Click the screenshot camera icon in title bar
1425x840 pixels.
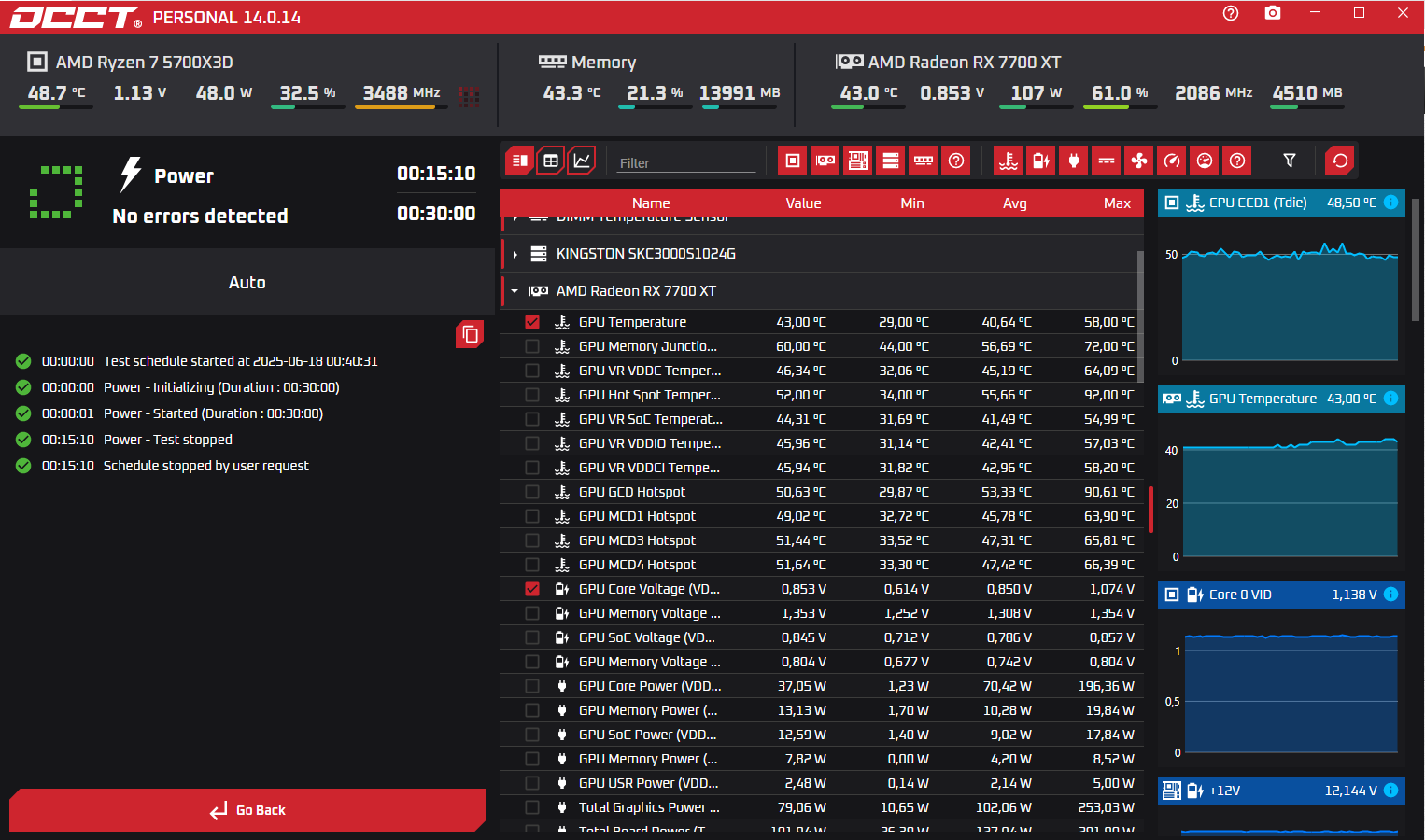click(1272, 13)
